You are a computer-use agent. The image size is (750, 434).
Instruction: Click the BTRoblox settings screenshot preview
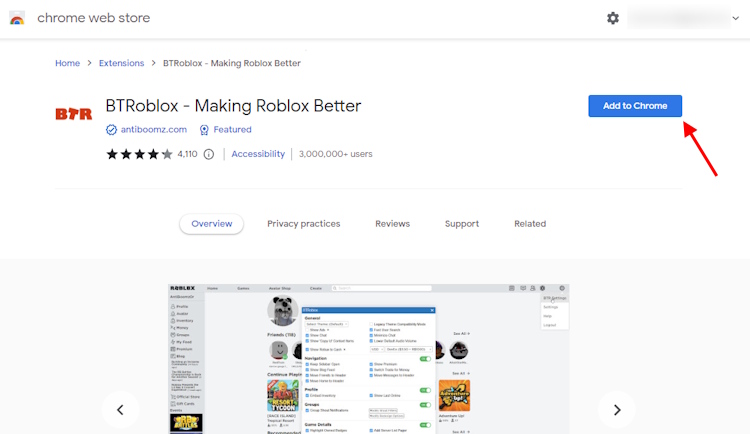pyautogui.click(x=368, y=360)
